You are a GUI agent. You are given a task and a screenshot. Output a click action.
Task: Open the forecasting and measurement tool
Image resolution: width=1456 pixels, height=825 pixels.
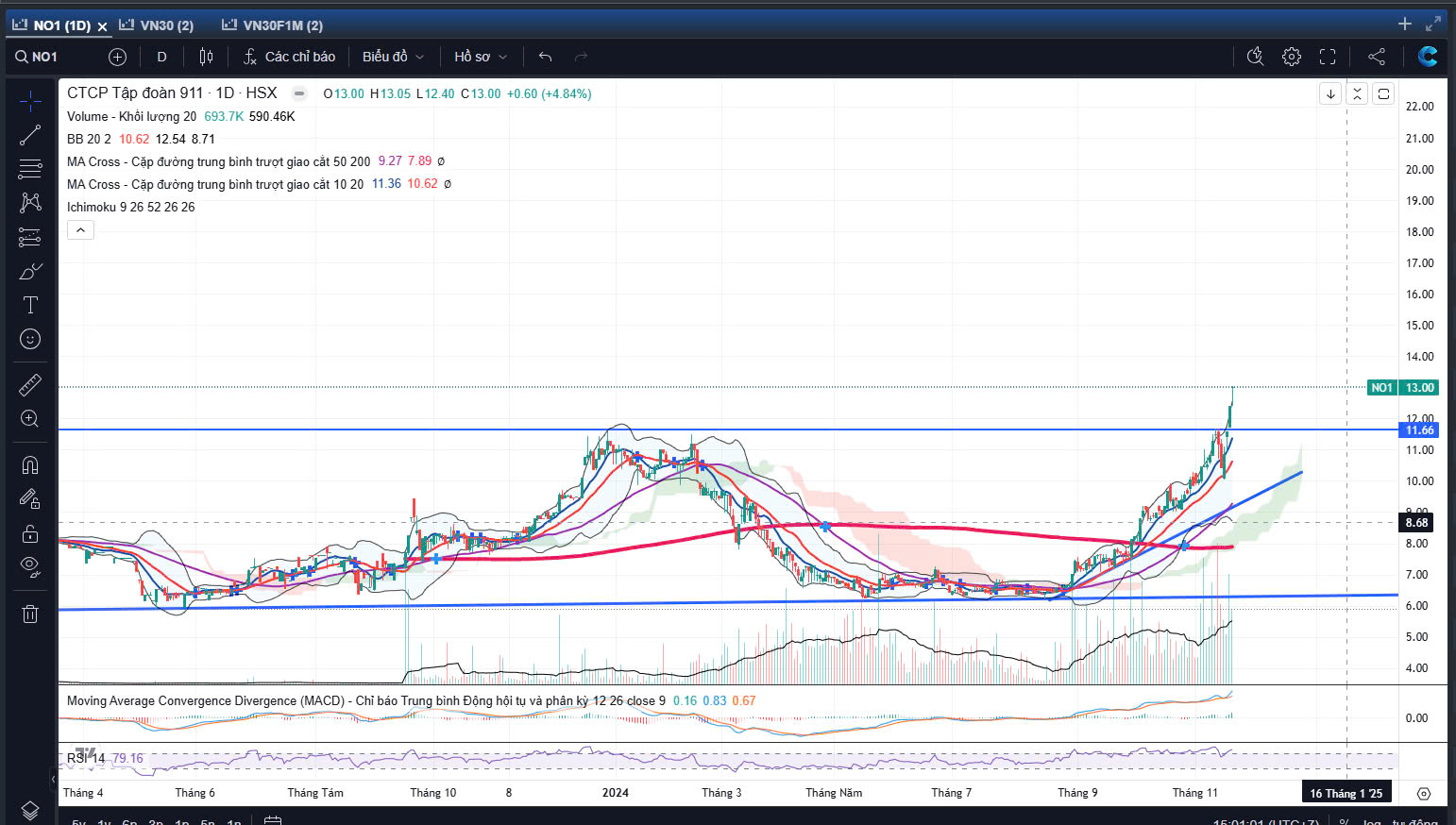[30, 237]
